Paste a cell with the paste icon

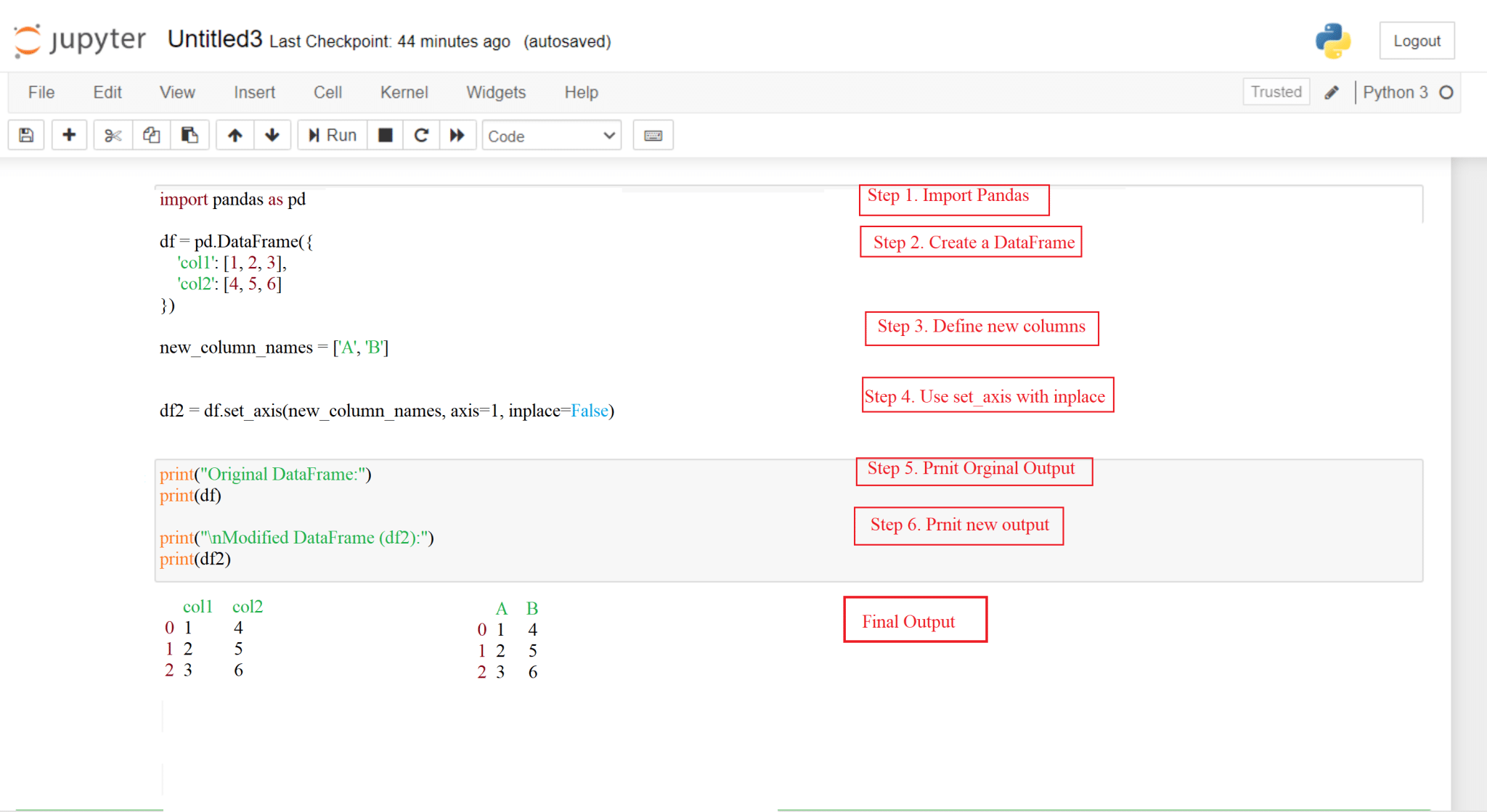190,135
